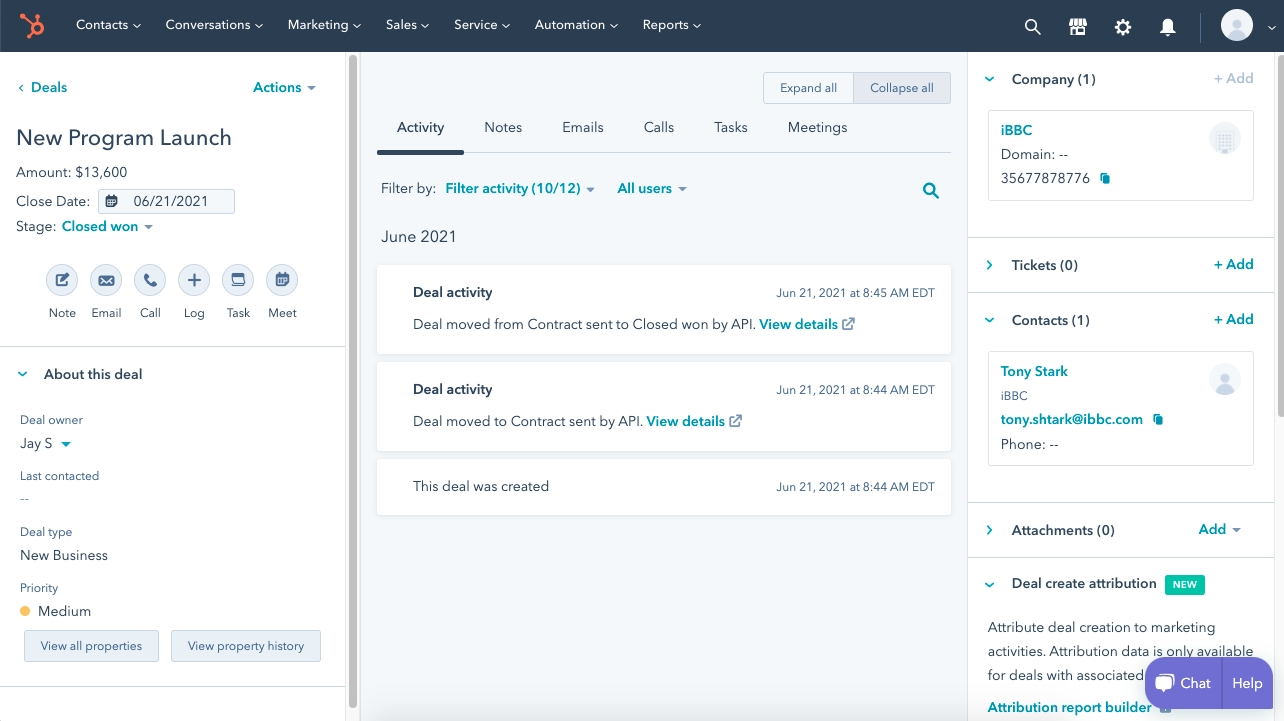Open the Contacts navigation menu
1284x721 pixels.
click(x=108, y=25)
